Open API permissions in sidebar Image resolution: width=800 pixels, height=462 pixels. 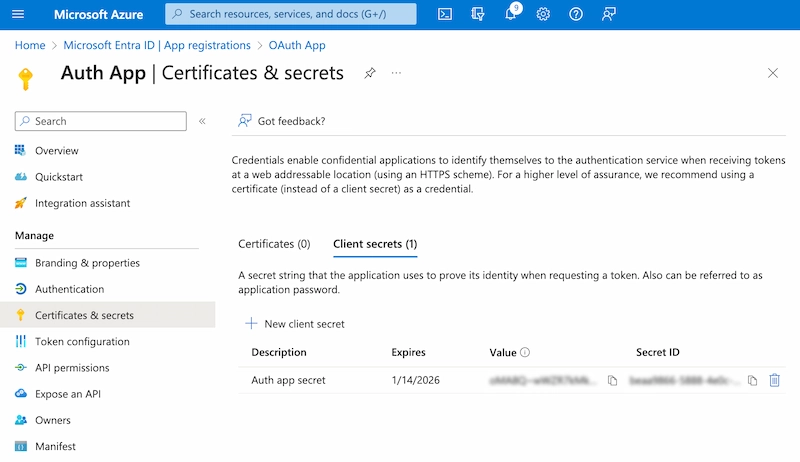(72, 367)
